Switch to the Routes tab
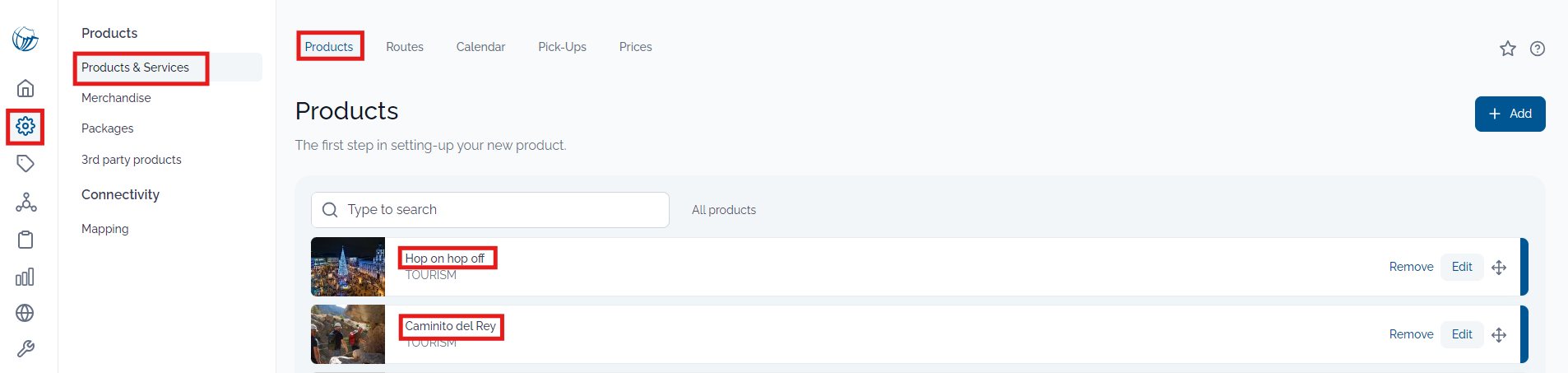 [405, 47]
